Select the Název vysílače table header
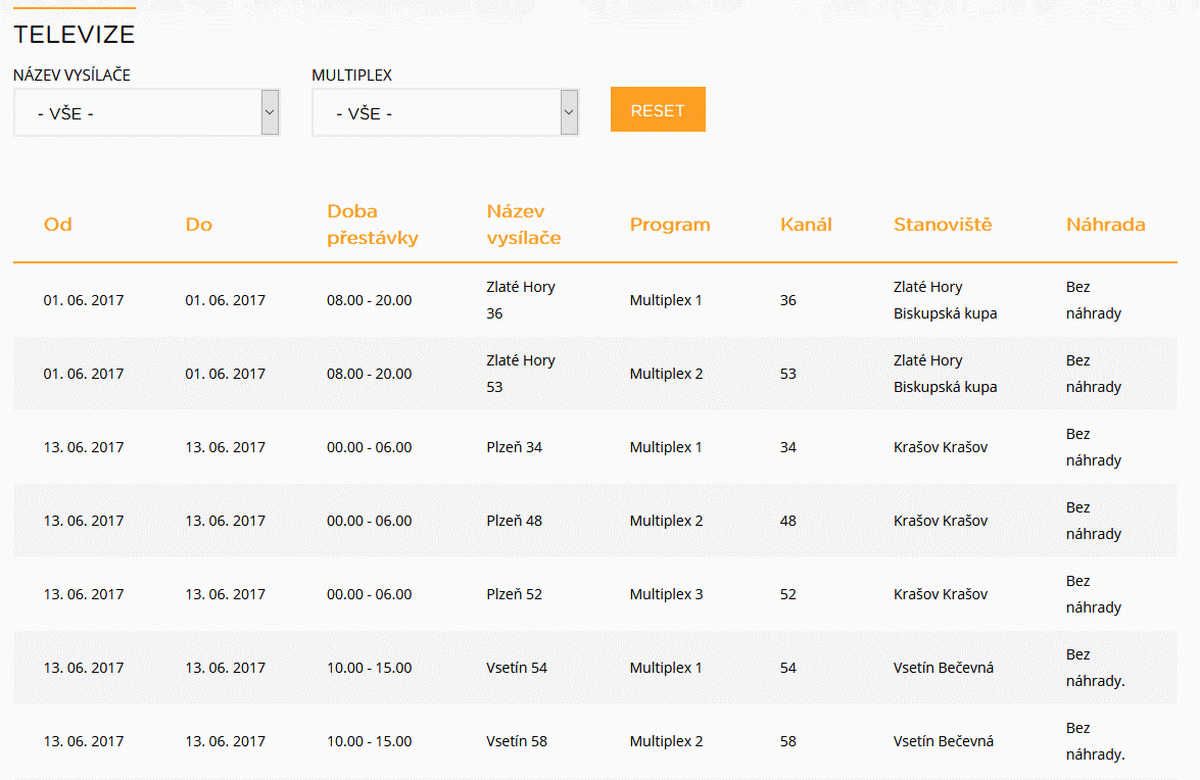This screenshot has height=780, width=1200. [x=523, y=225]
